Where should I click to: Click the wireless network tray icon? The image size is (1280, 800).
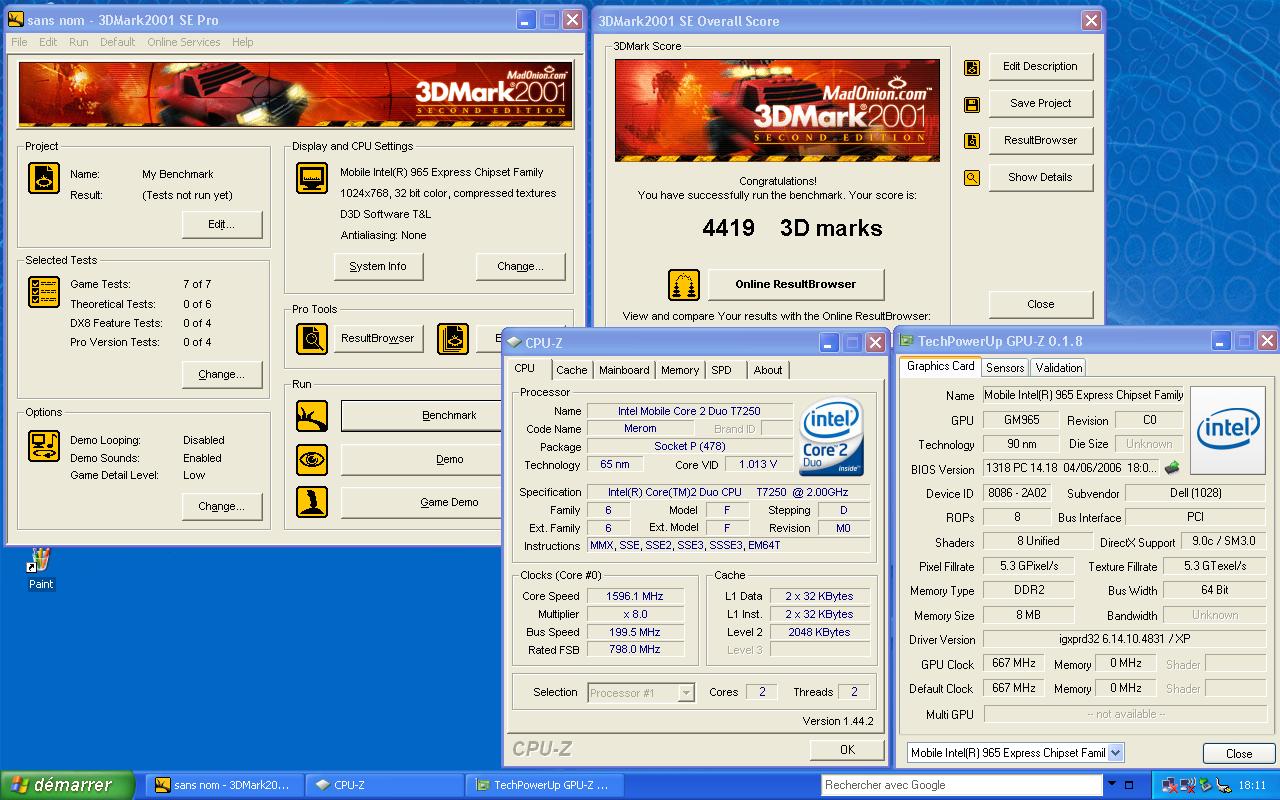click(1186, 785)
